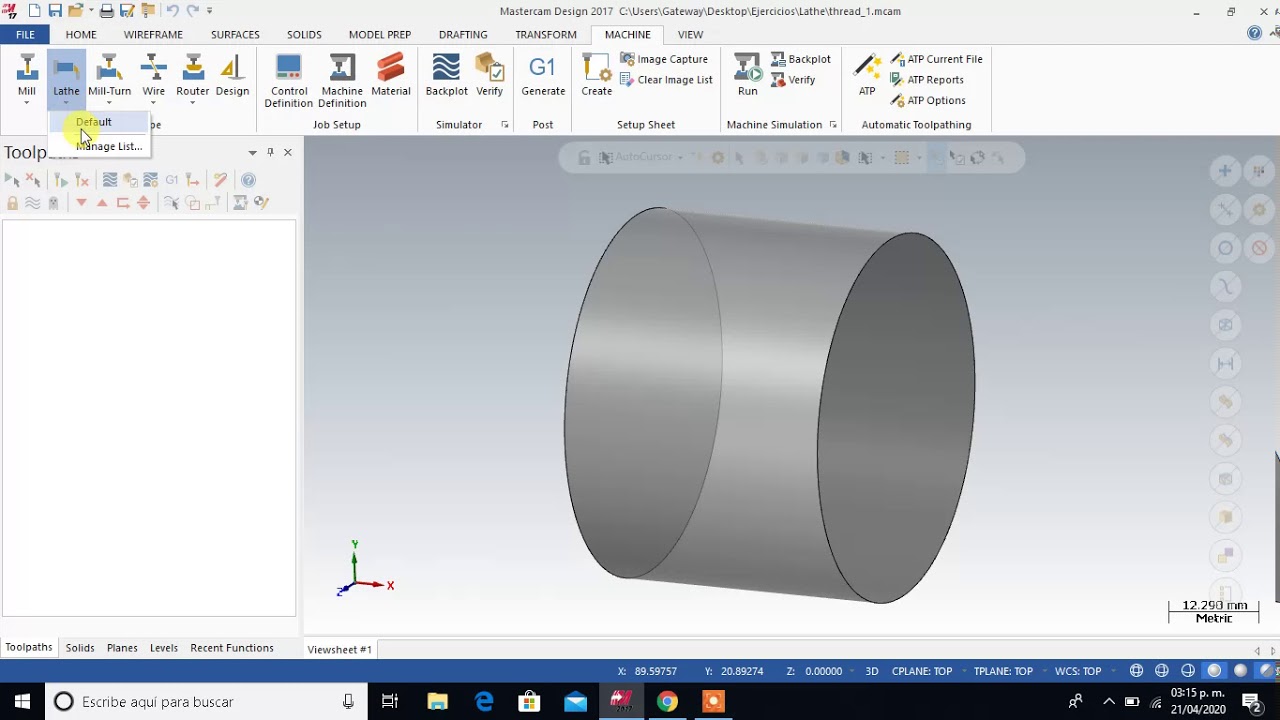Open the Machine Simulation dialog launcher

pyautogui.click(x=832, y=125)
